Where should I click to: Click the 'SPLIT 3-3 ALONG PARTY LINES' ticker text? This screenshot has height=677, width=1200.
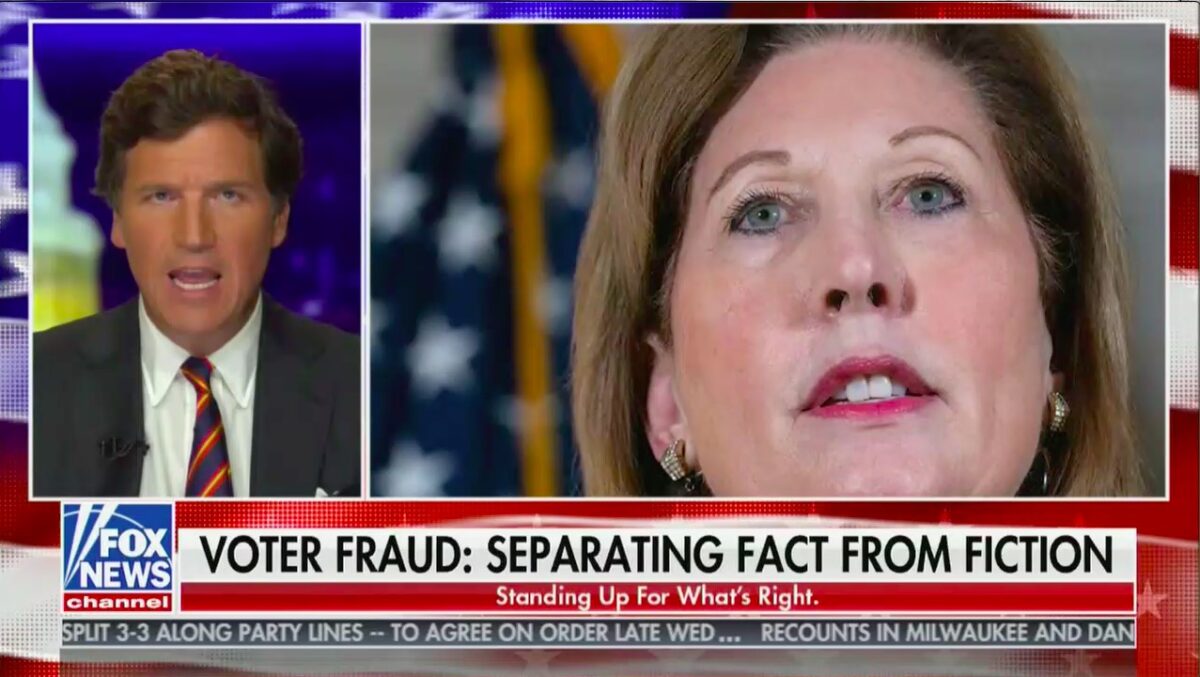tap(213, 633)
